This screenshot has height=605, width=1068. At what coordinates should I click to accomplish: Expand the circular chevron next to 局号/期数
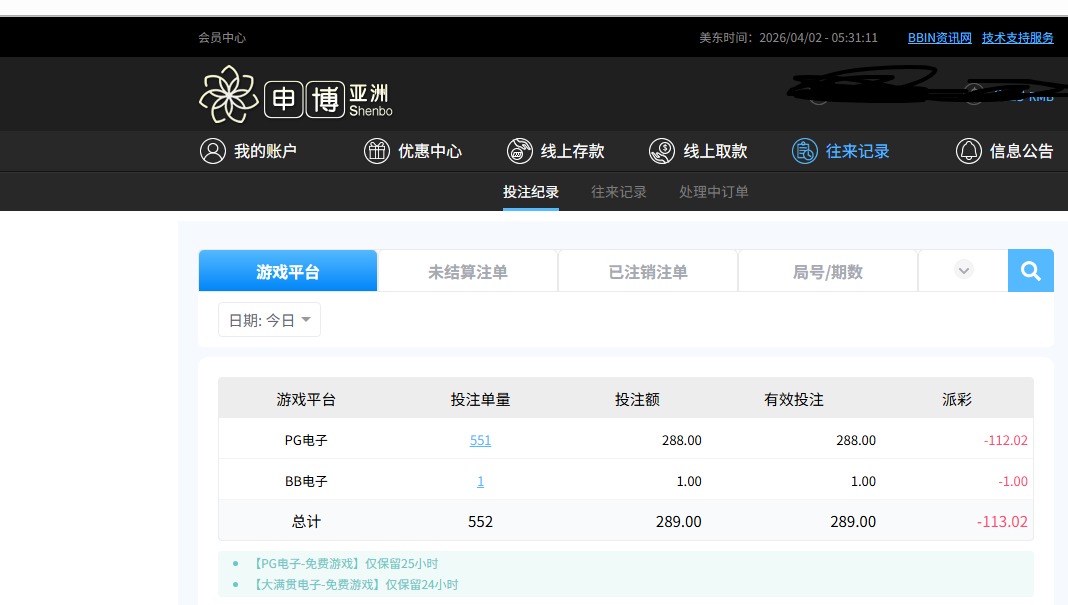963,270
